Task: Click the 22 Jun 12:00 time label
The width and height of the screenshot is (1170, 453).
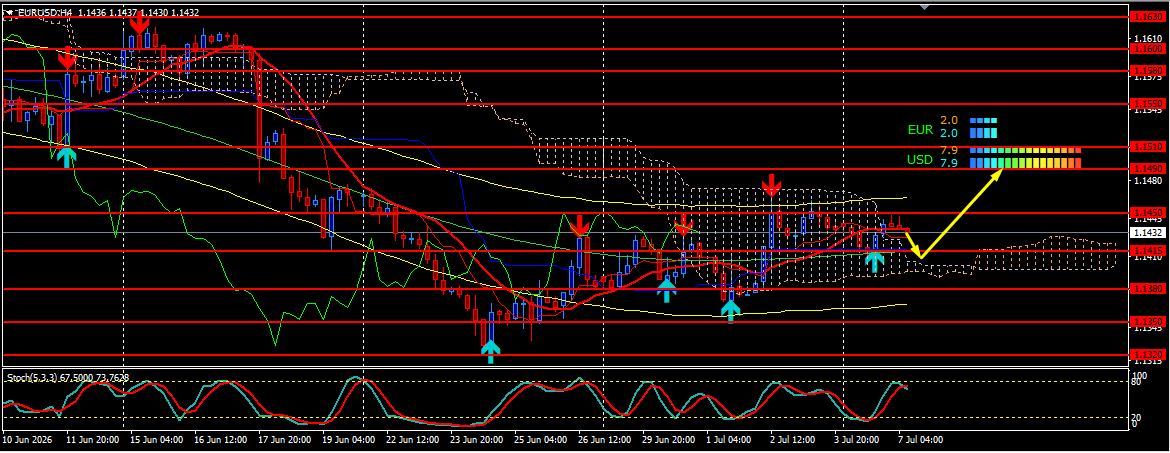Action: pyautogui.click(x=412, y=440)
